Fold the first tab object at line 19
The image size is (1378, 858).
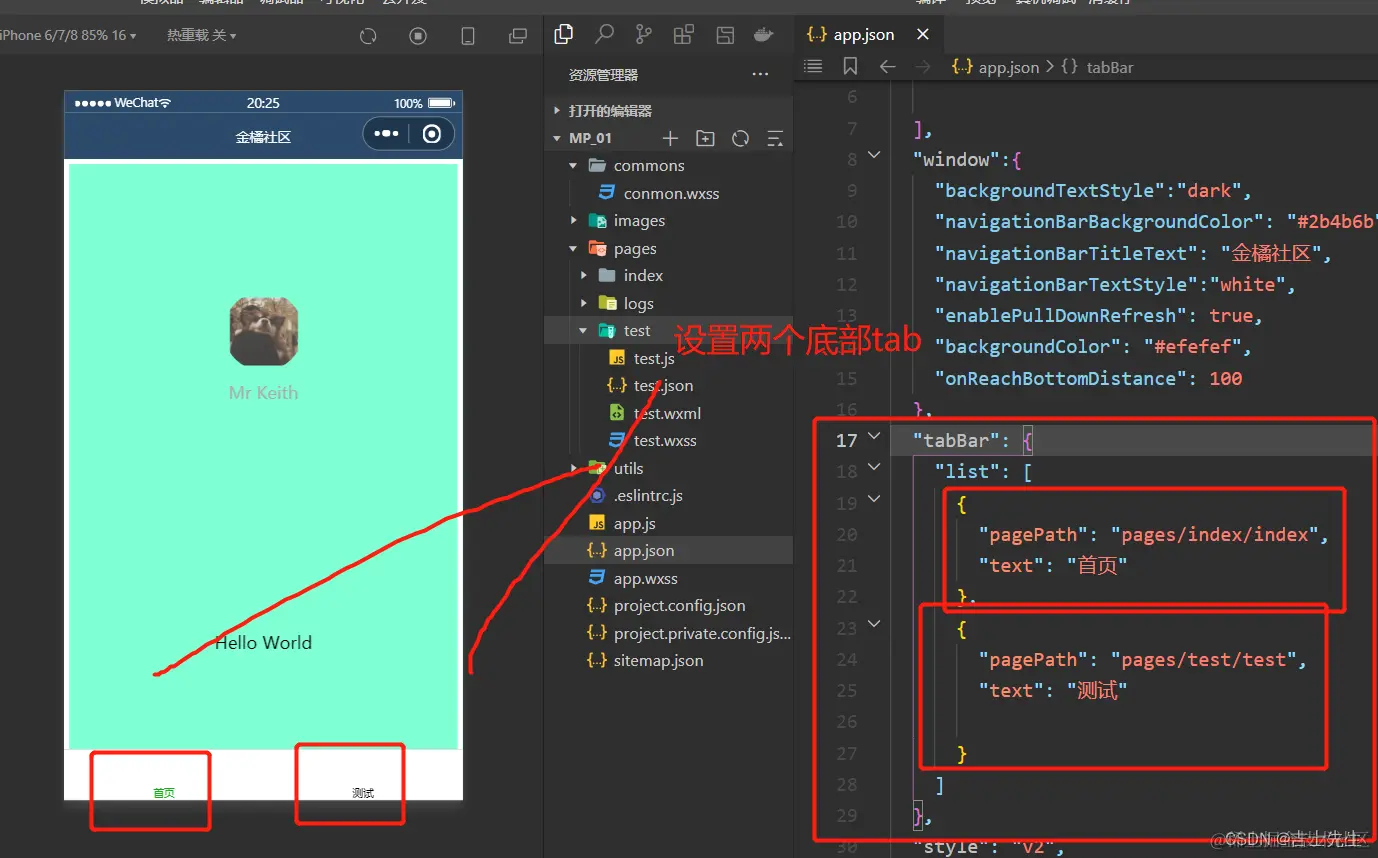point(874,498)
